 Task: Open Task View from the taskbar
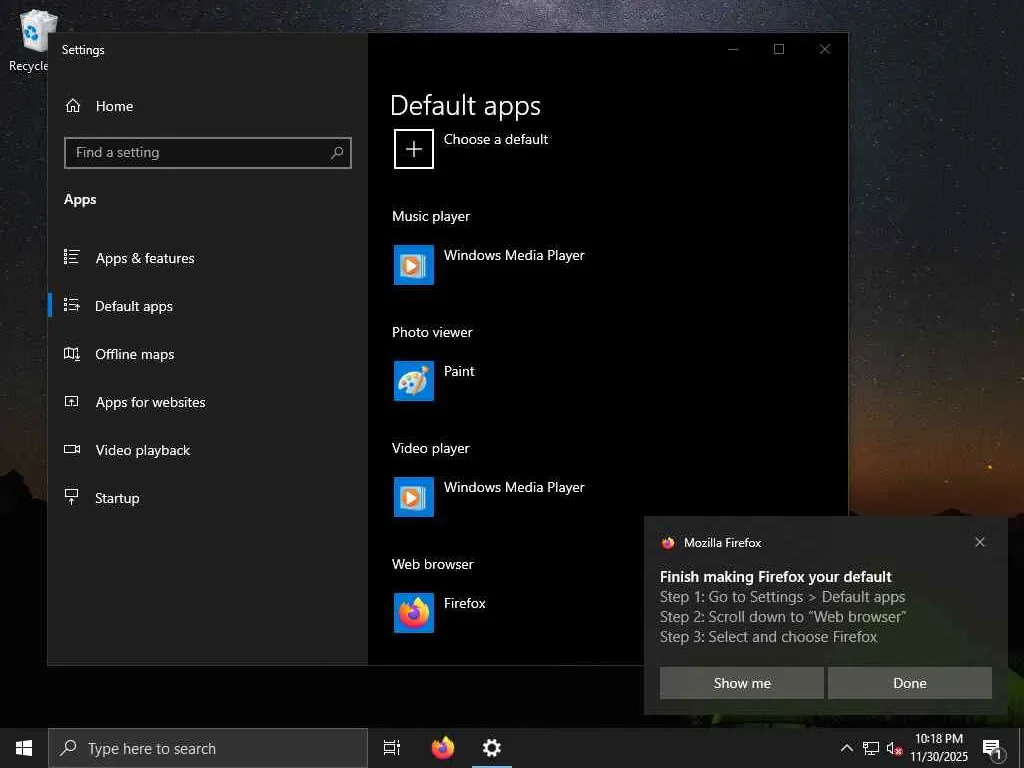[x=392, y=748]
